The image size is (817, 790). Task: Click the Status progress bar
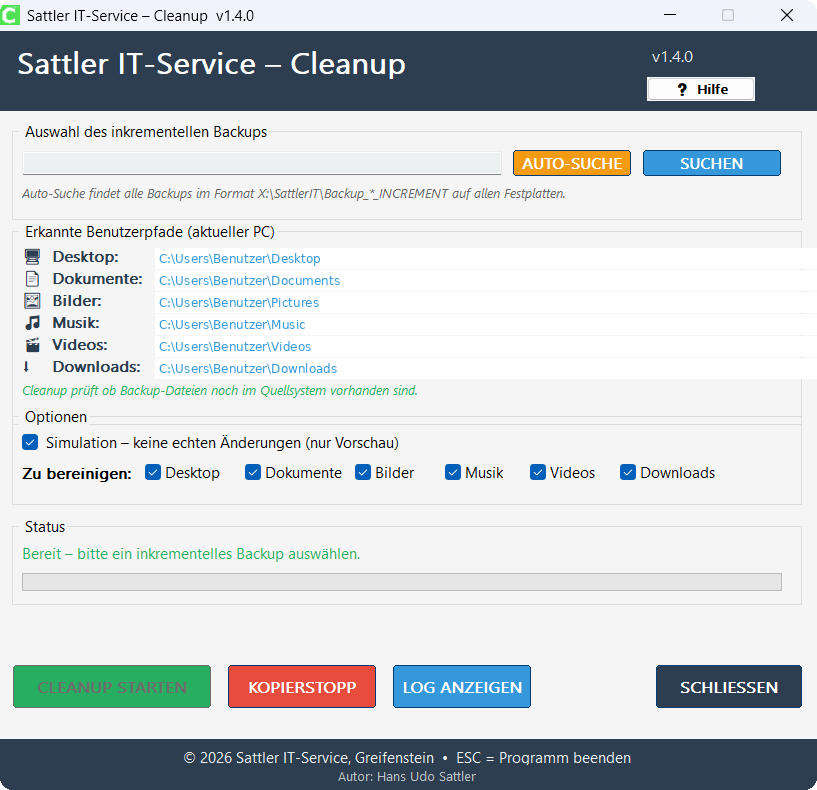tap(400, 581)
